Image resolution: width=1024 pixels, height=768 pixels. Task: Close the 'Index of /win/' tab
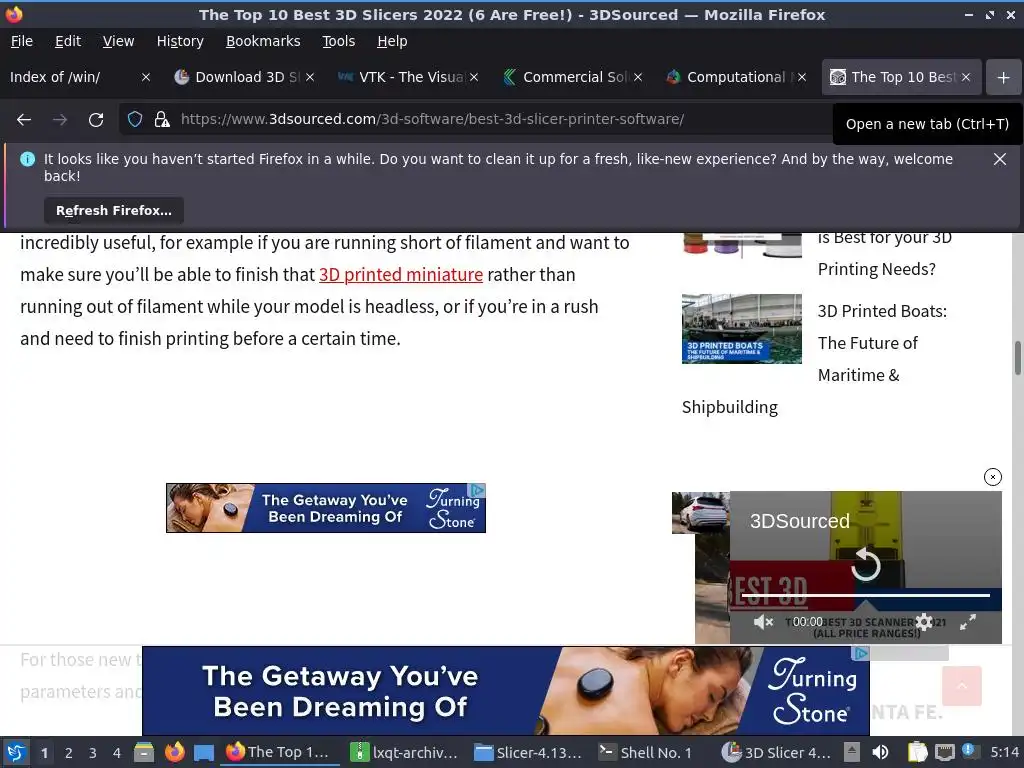tap(146, 77)
